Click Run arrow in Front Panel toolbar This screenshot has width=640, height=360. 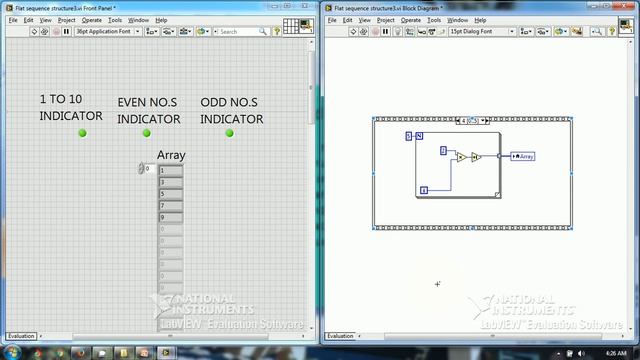tap(34, 31)
